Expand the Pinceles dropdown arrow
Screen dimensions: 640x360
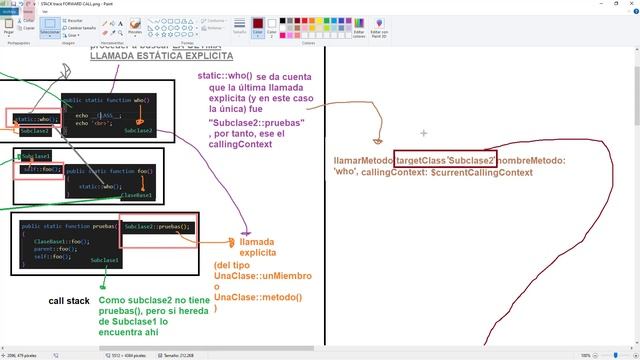(x=135, y=36)
